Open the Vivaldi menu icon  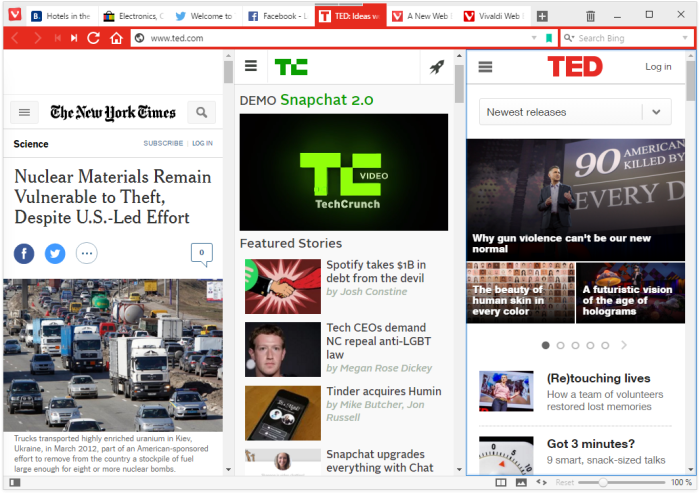pyautogui.click(x=15, y=15)
